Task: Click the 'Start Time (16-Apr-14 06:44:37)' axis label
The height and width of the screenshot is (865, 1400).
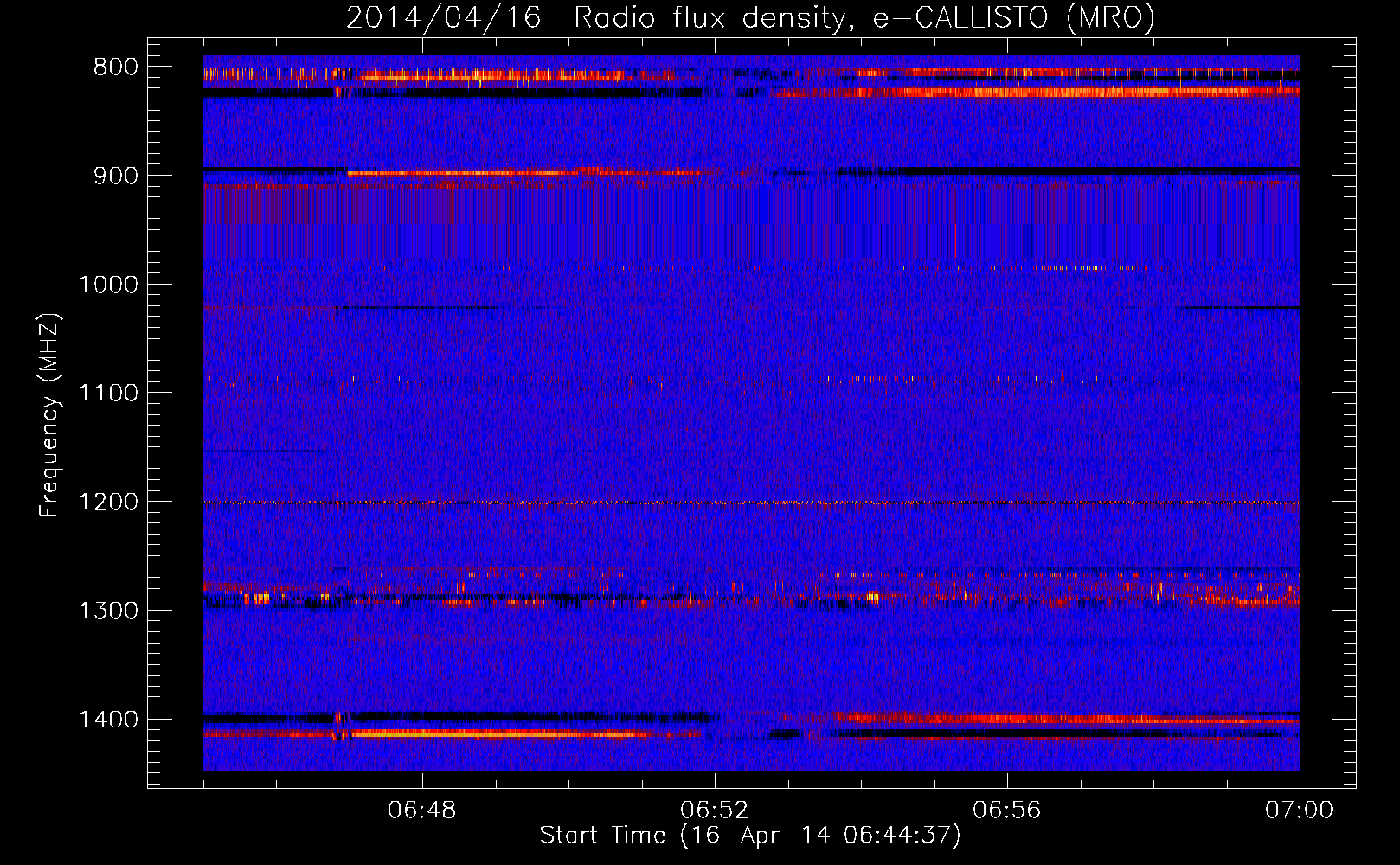Action: [750, 836]
